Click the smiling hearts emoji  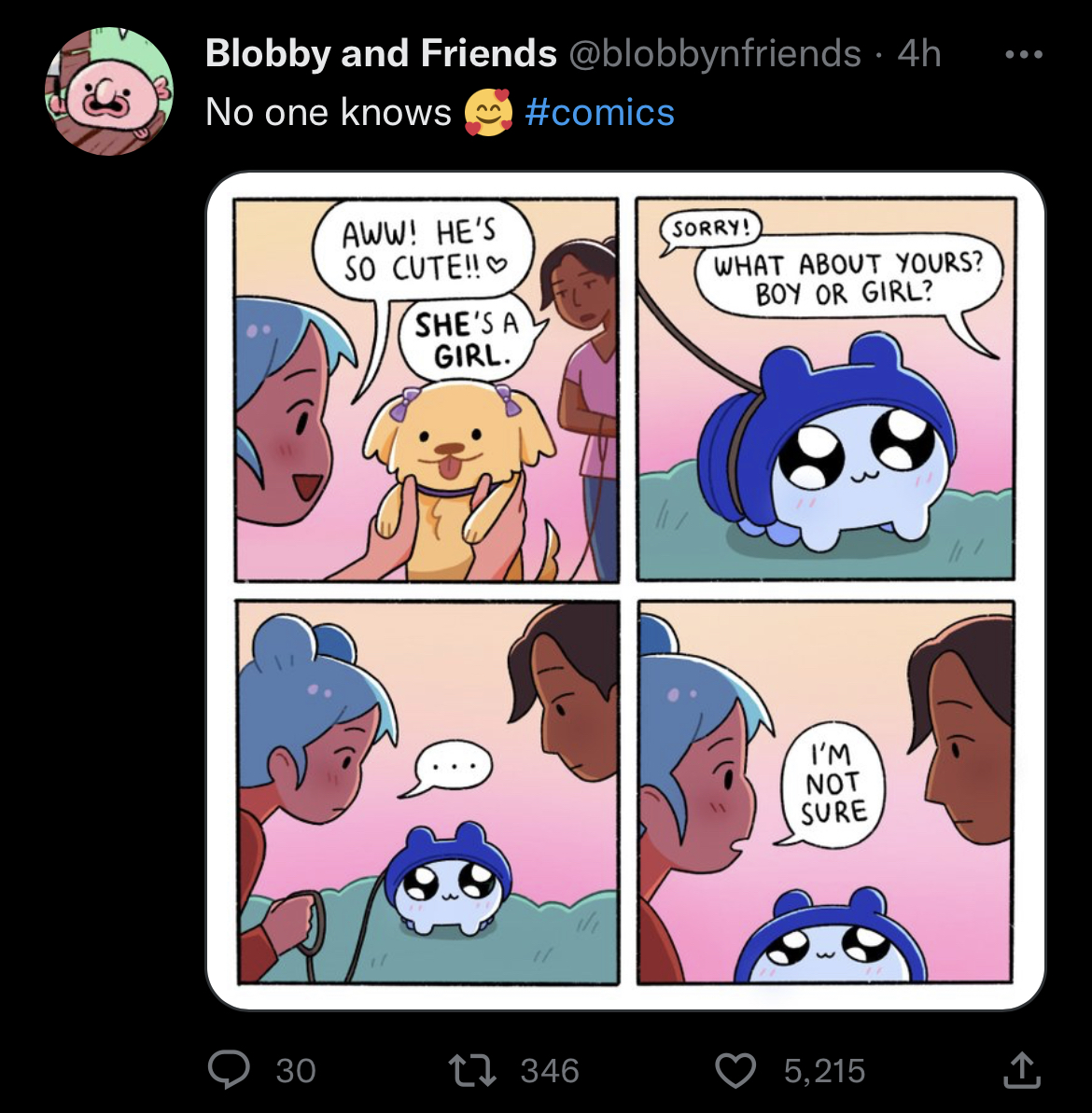coord(488,112)
